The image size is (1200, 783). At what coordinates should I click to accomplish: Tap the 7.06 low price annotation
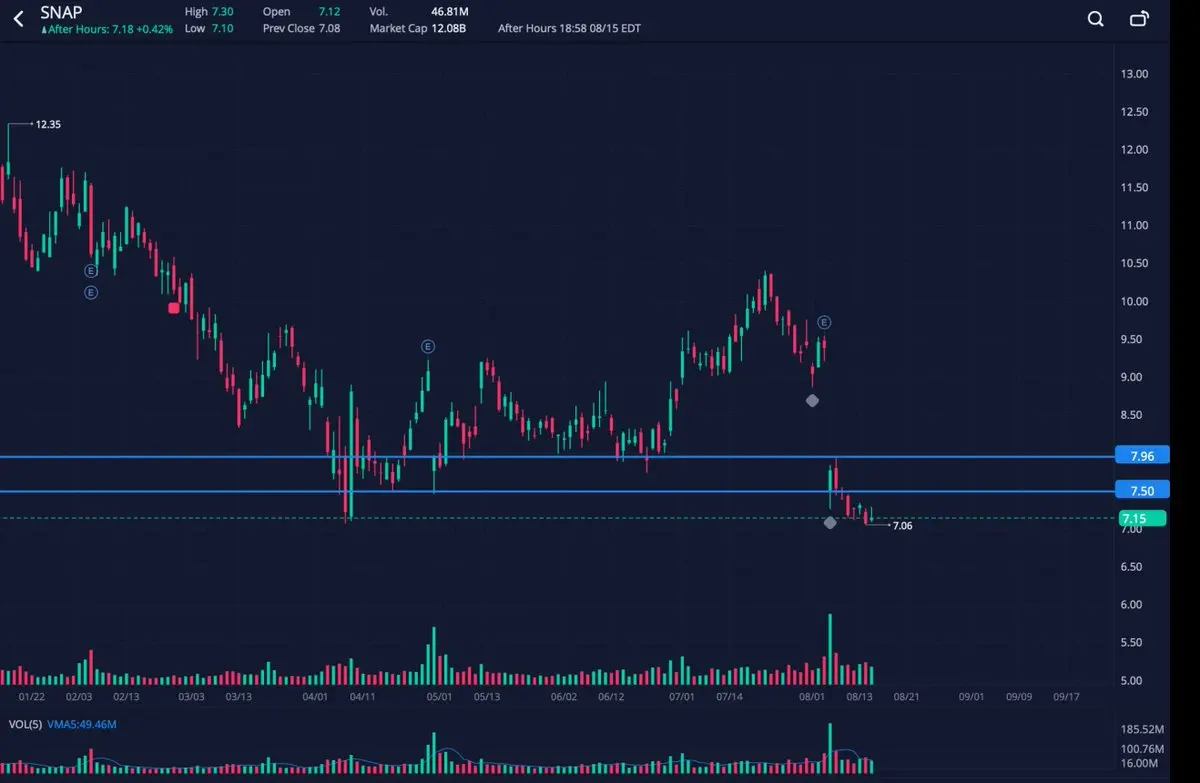tap(902, 525)
